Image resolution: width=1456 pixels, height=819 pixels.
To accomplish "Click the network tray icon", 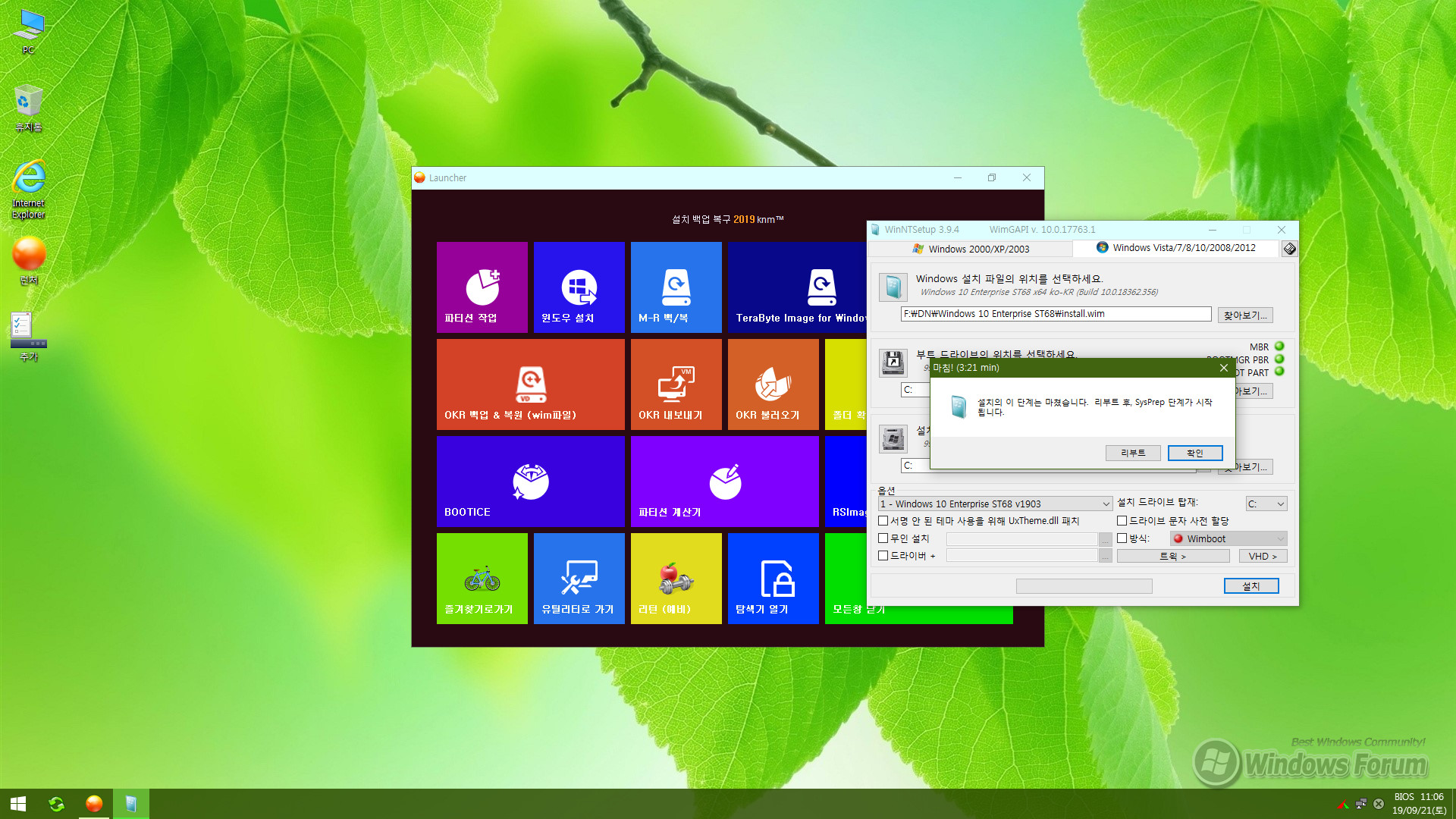I will (x=1361, y=804).
